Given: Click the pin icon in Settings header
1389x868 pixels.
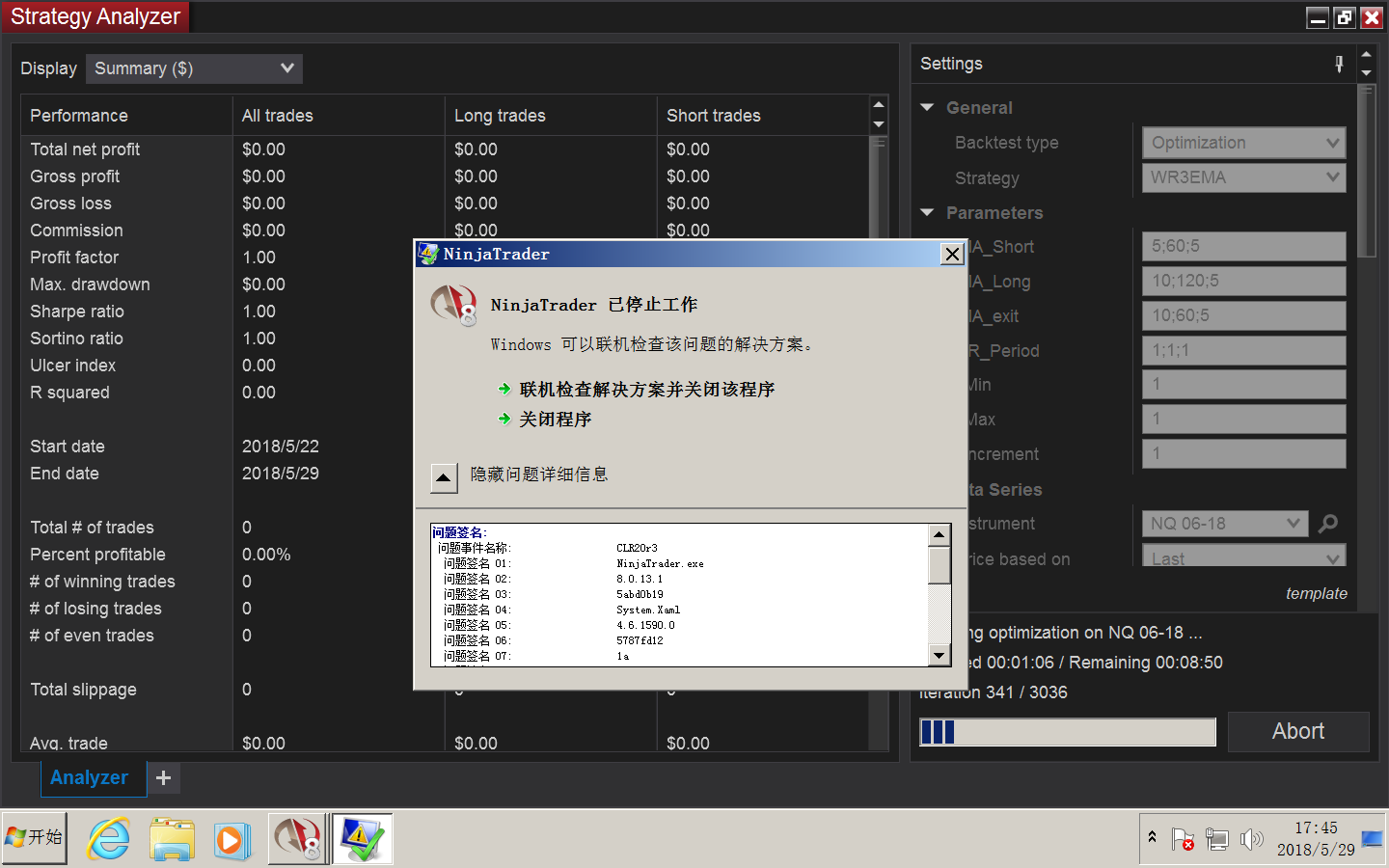Looking at the screenshot, I should point(1339,64).
